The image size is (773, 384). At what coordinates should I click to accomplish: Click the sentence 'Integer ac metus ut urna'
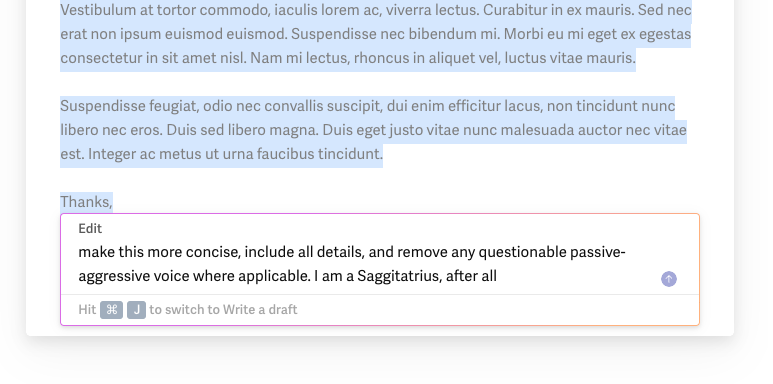tap(235, 154)
